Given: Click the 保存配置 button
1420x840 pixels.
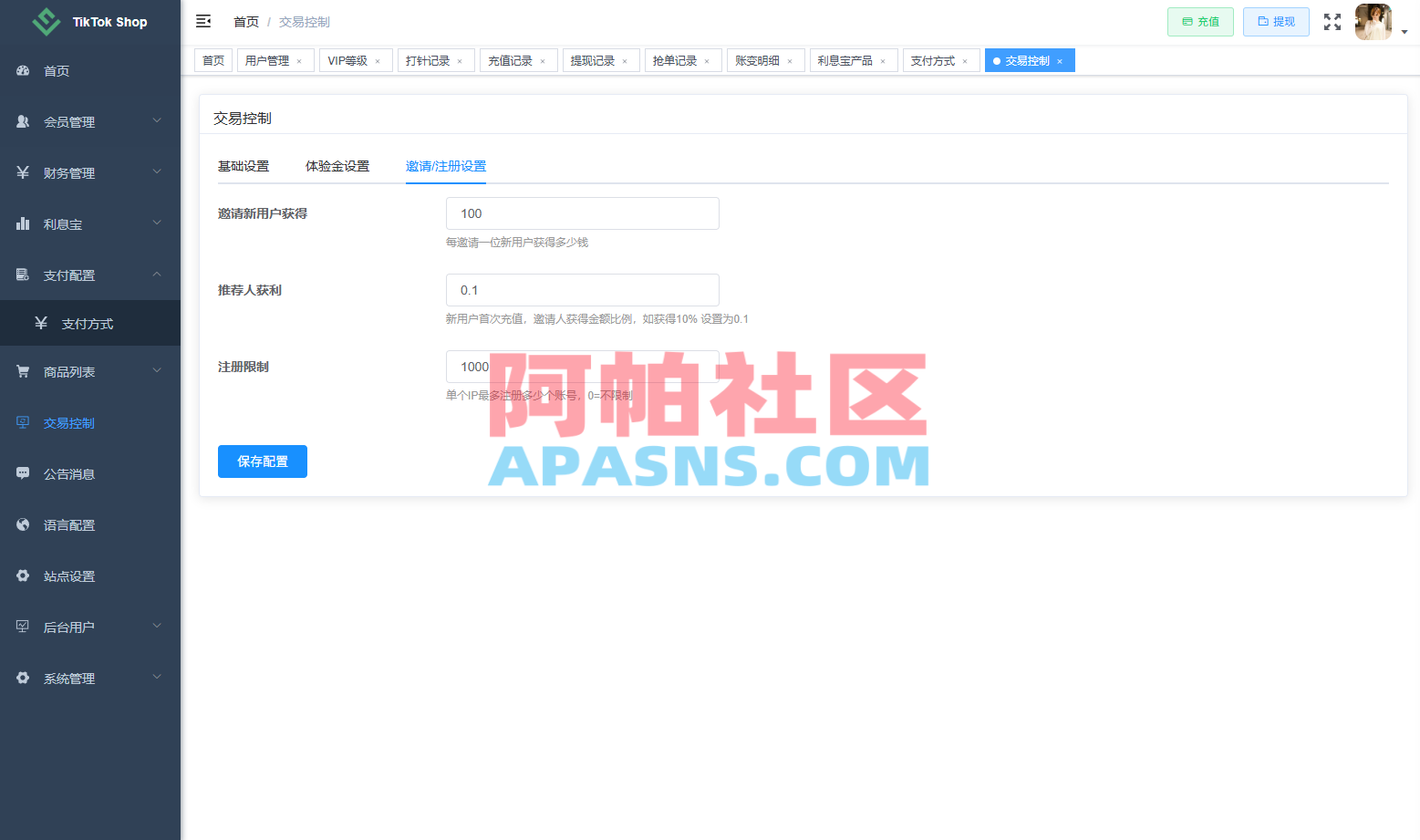Looking at the screenshot, I should pyautogui.click(x=263, y=461).
